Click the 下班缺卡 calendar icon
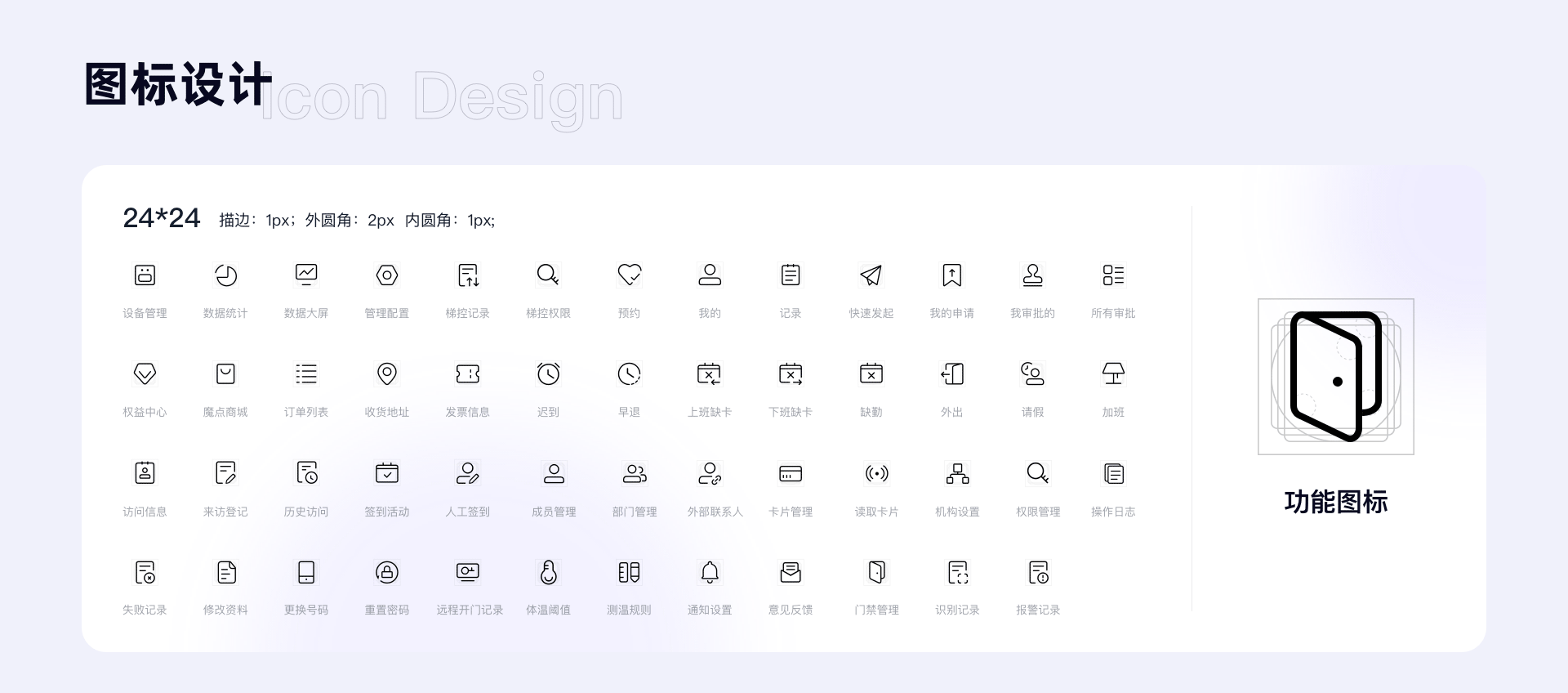Screen dimensions: 1568x693 point(791,374)
